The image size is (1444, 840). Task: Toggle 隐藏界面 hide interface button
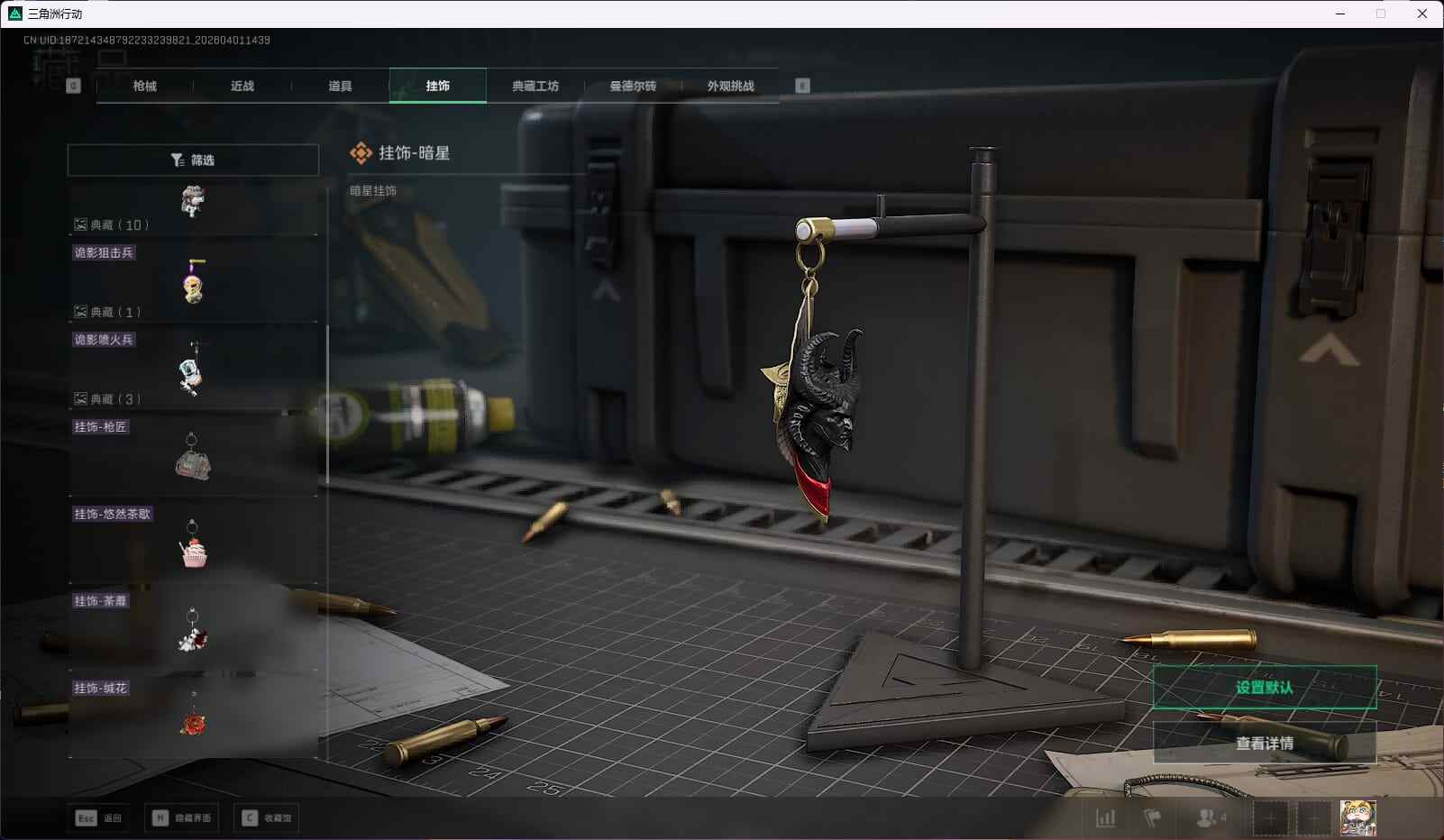coord(183,817)
